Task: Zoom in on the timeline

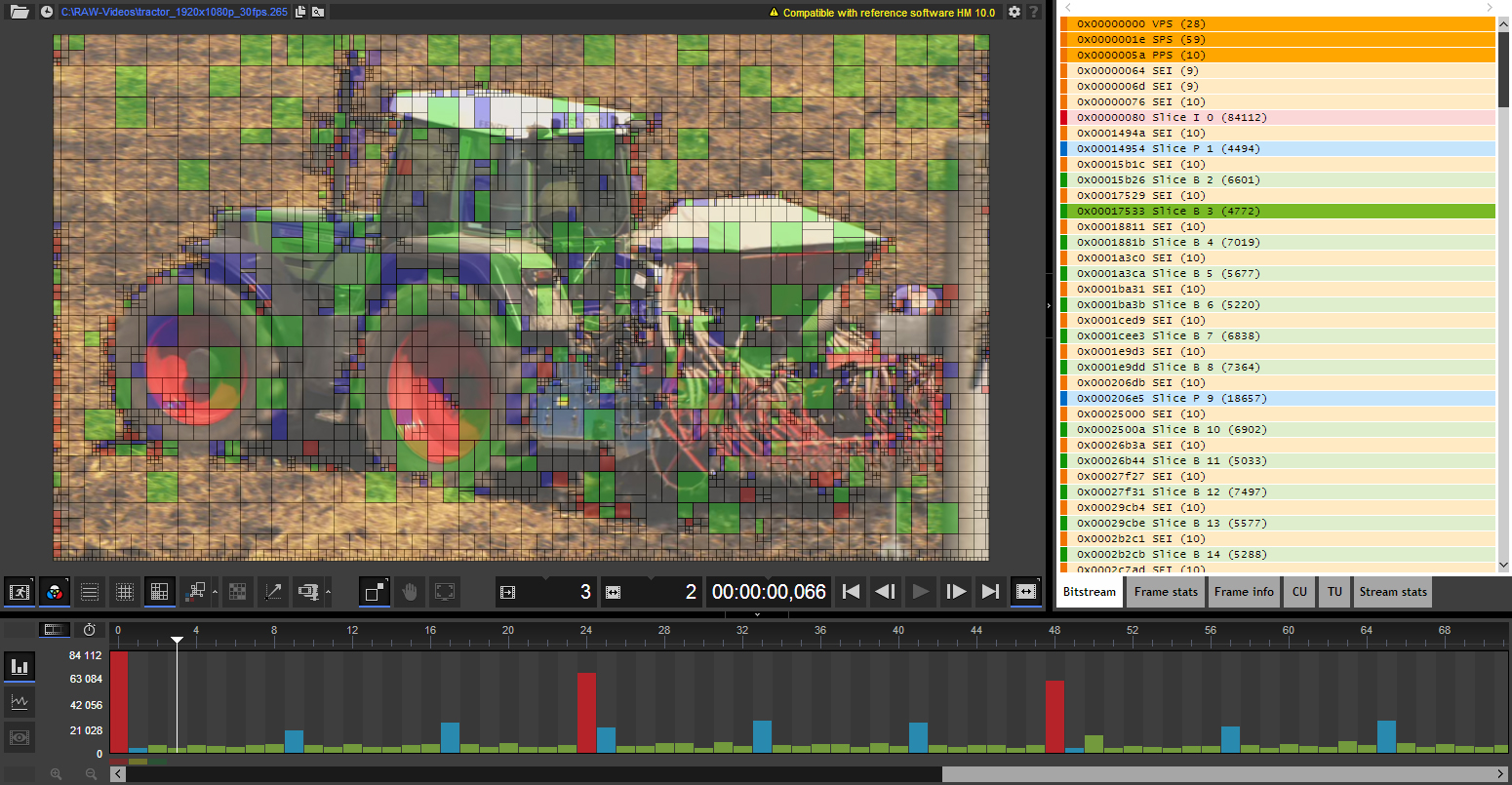Action: point(56,774)
